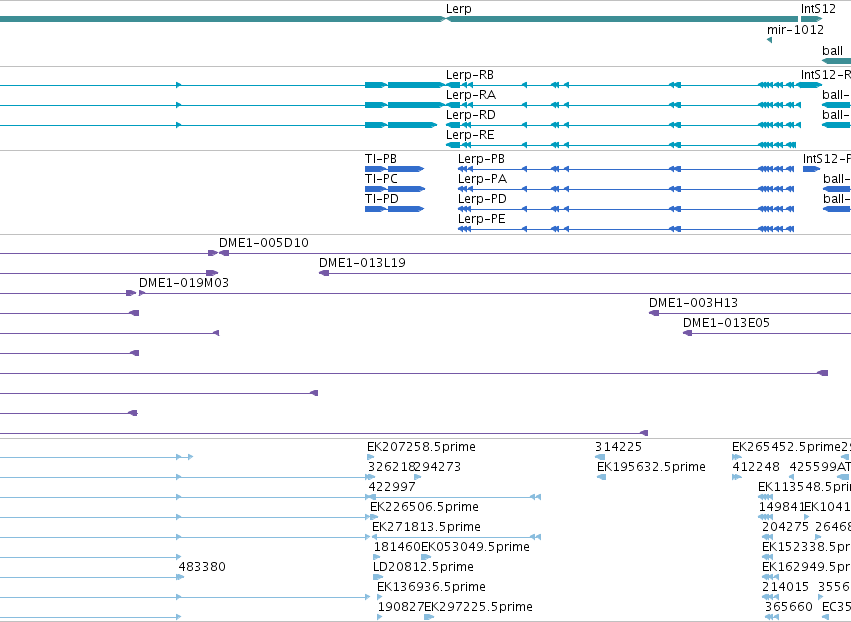Select the Lerp-RB transcript label
The width and height of the screenshot is (851, 622).
[469, 75]
